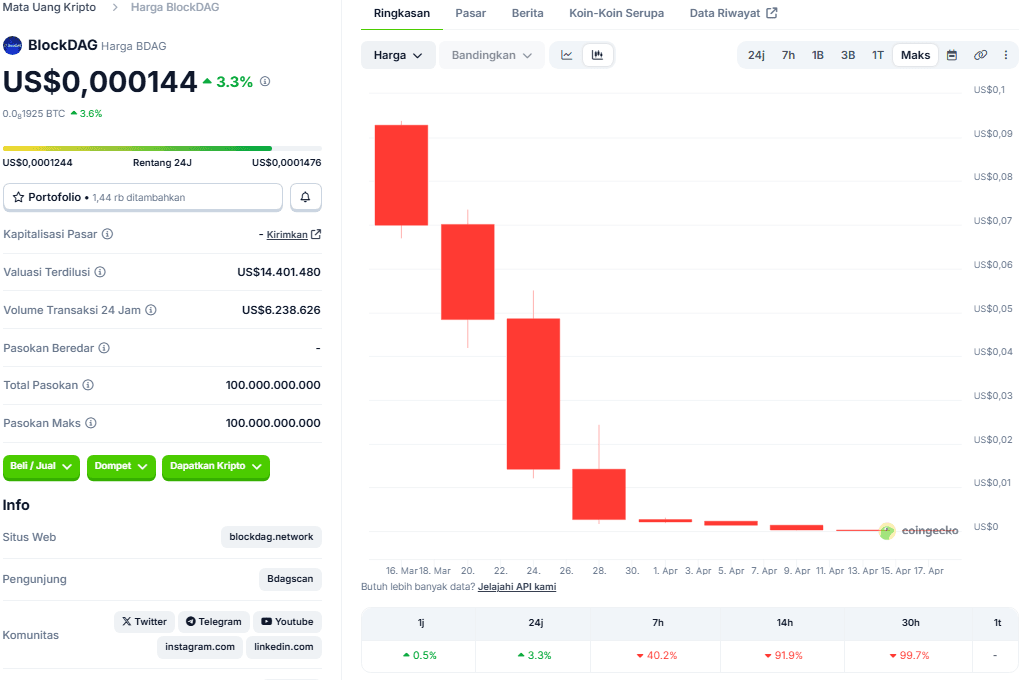This screenshot has height=680, width=1033.
Task: Select the candlestick chart view icon
Action: (597, 55)
